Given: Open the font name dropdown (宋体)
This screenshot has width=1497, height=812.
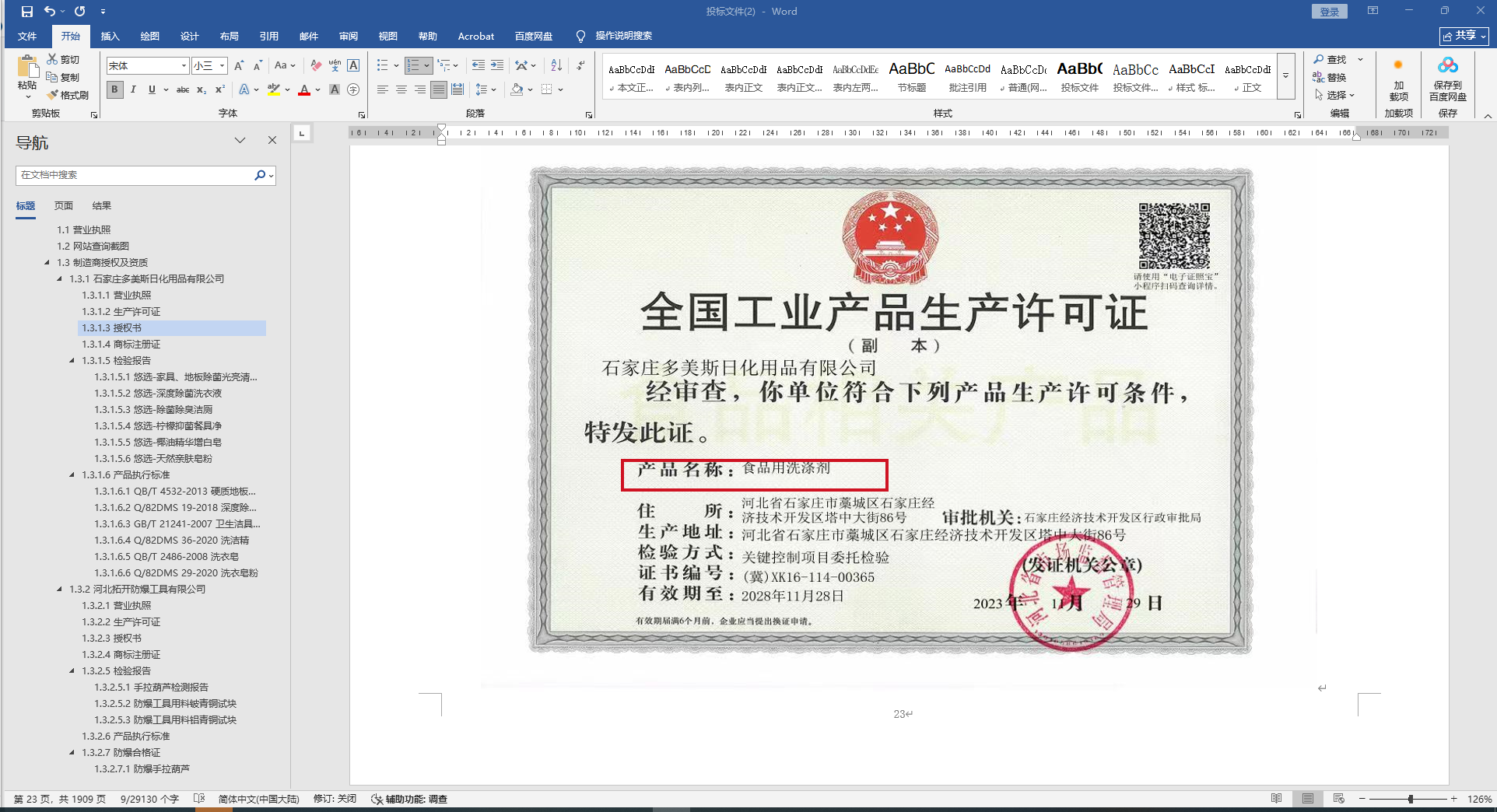Looking at the screenshot, I should click(x=184, y=66).
